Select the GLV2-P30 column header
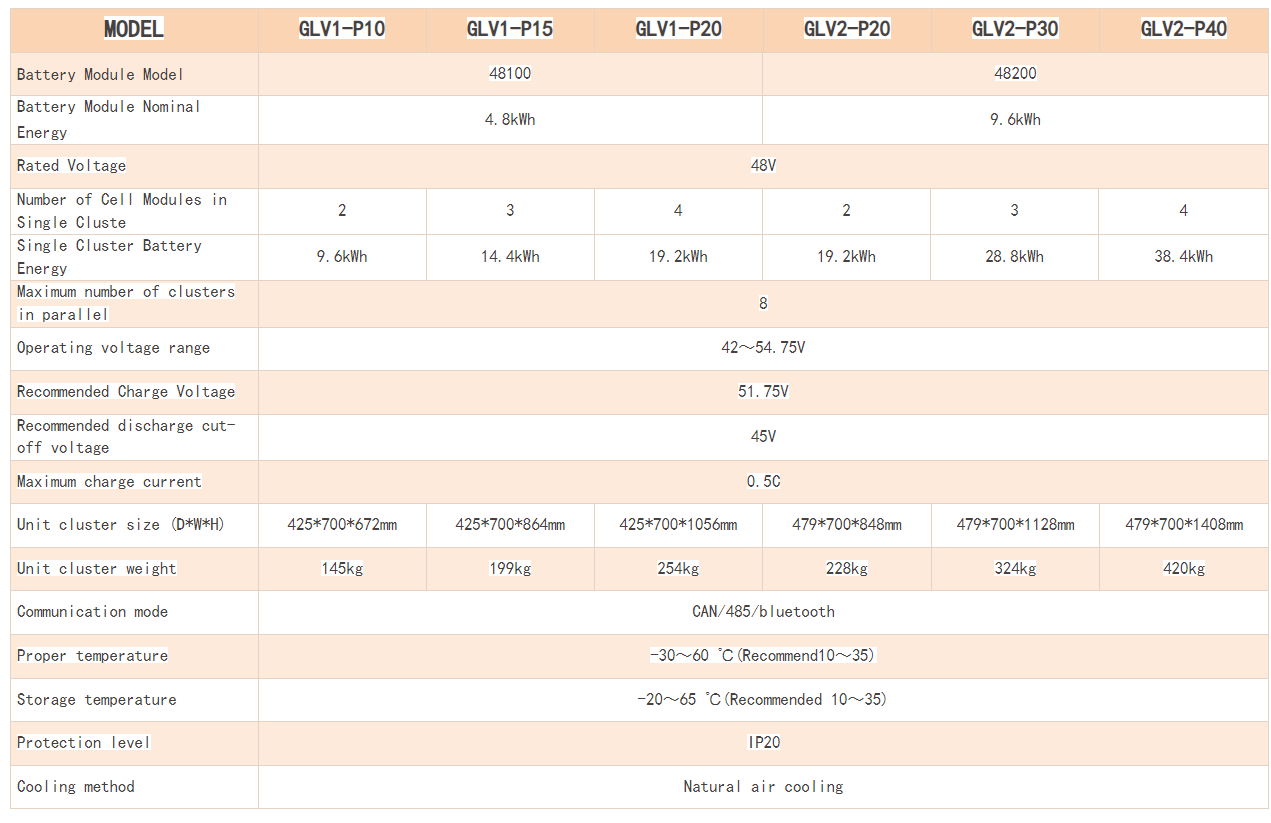The image size is (1271, 823). pos(1015,29)
